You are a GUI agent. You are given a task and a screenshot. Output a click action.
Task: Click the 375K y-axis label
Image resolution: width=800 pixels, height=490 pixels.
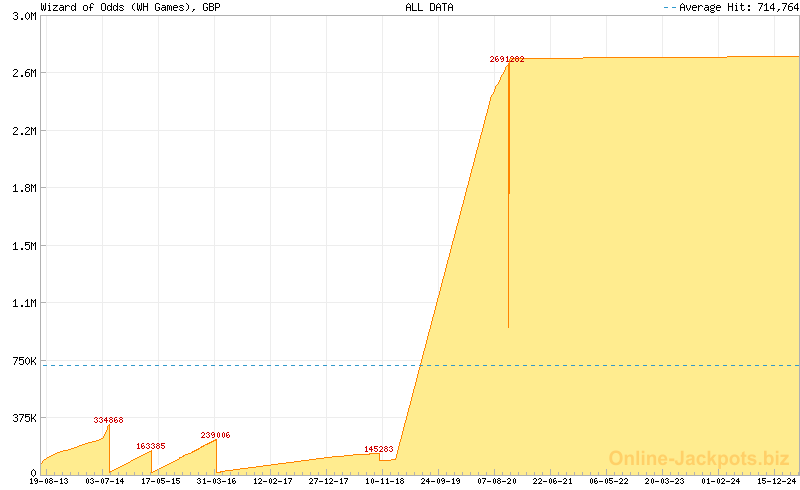[x=22, y=417]
